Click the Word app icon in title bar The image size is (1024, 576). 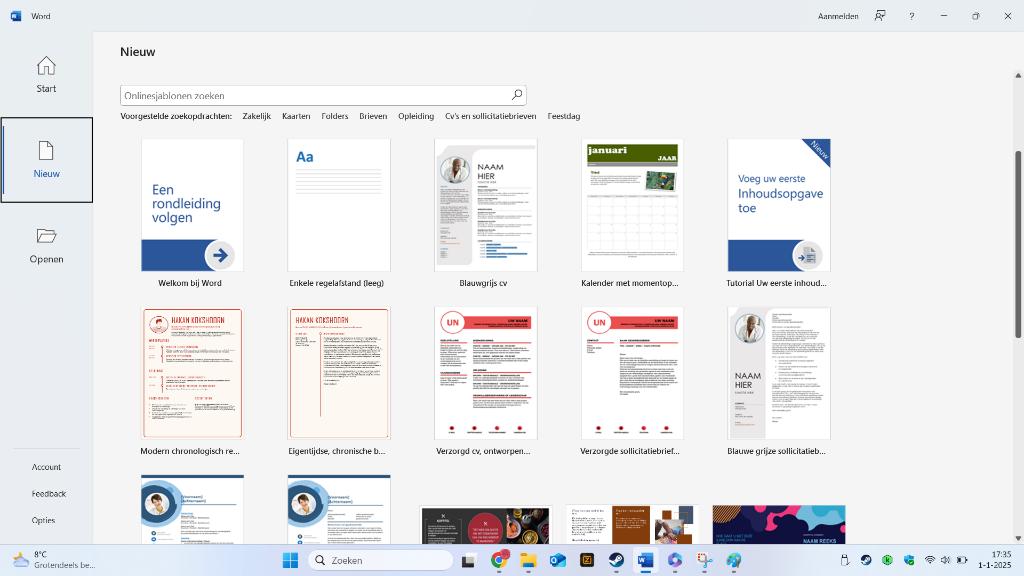coord(16,16)
